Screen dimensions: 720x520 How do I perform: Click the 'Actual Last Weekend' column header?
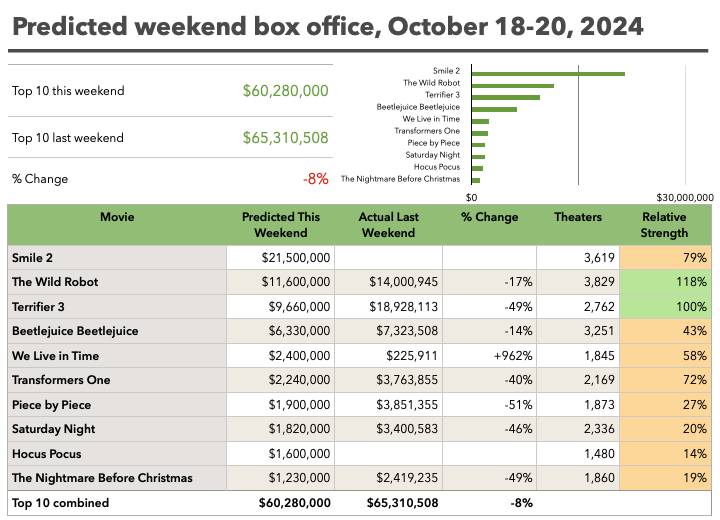point(388,225)
